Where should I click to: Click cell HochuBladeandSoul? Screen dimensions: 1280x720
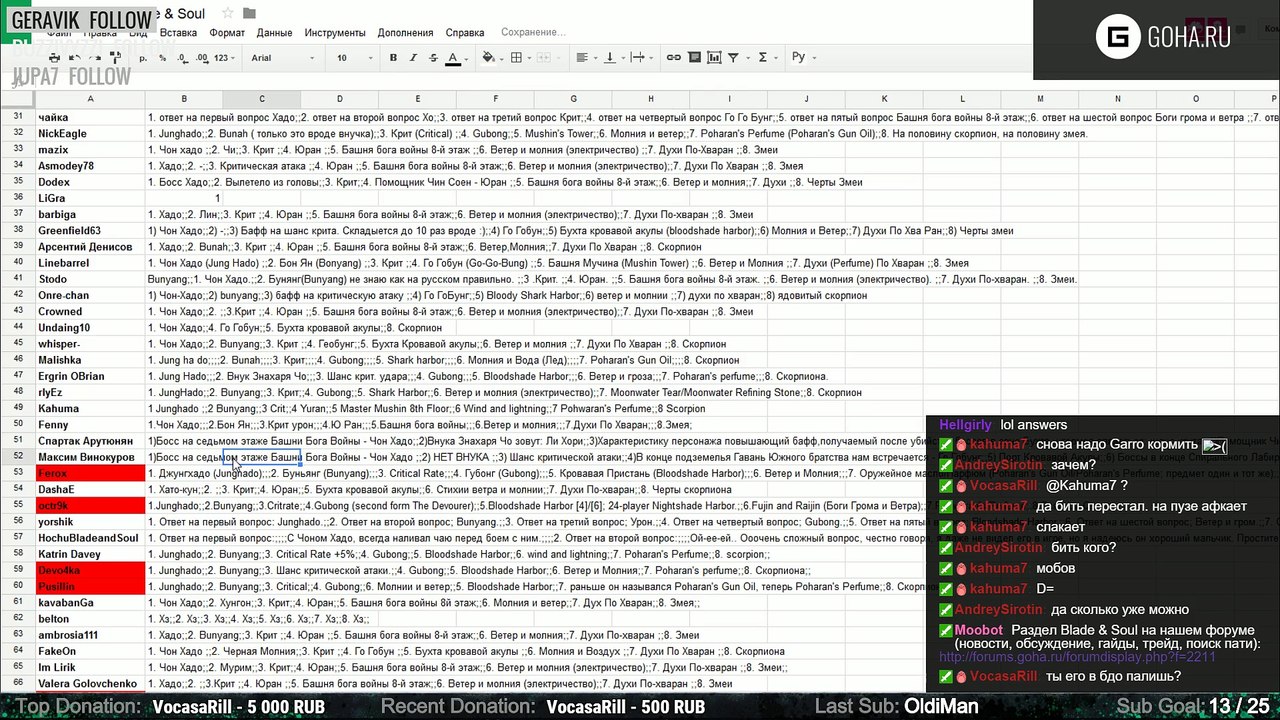click(90, 538)
